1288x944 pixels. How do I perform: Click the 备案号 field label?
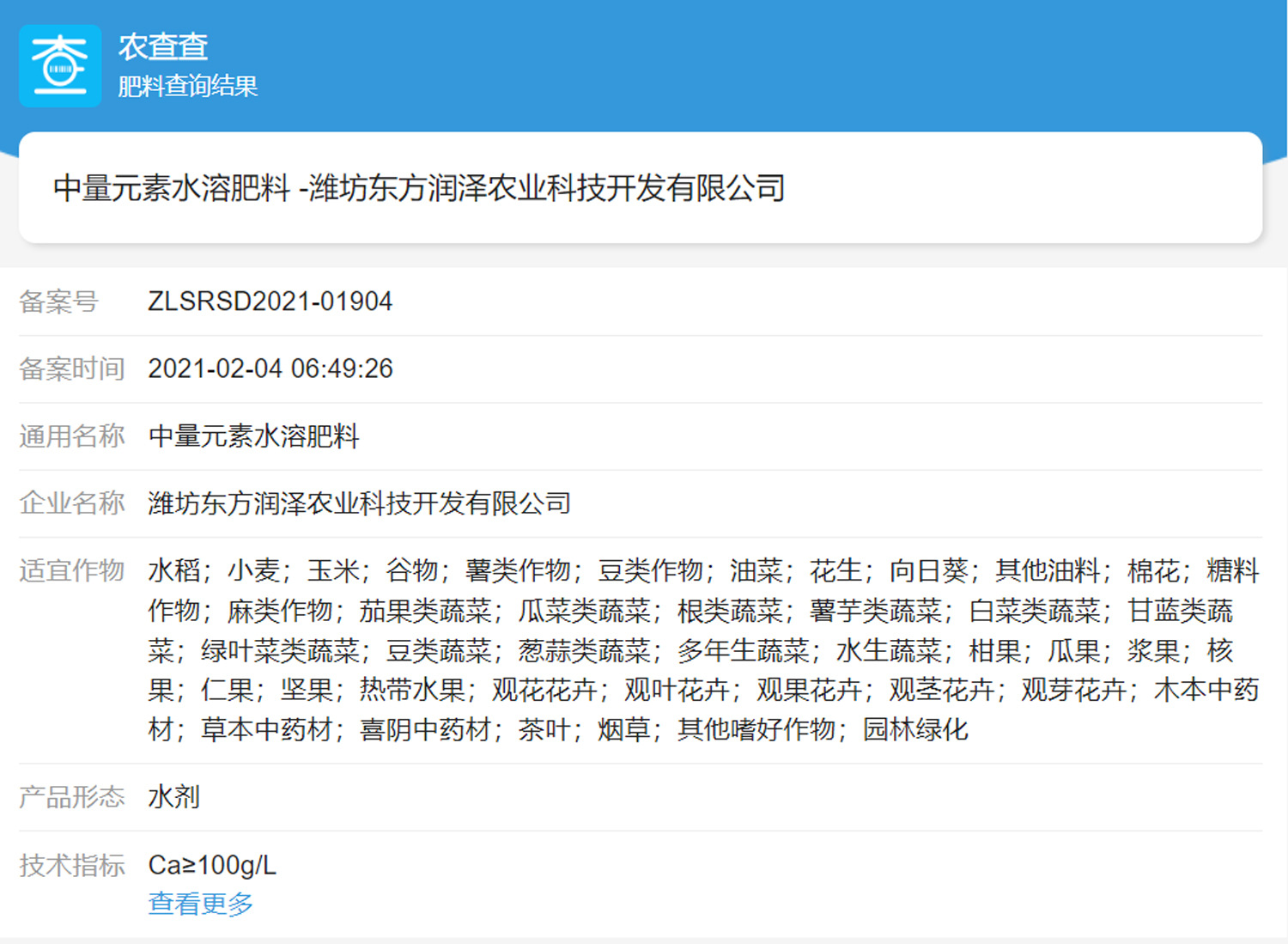pos(58,301)
